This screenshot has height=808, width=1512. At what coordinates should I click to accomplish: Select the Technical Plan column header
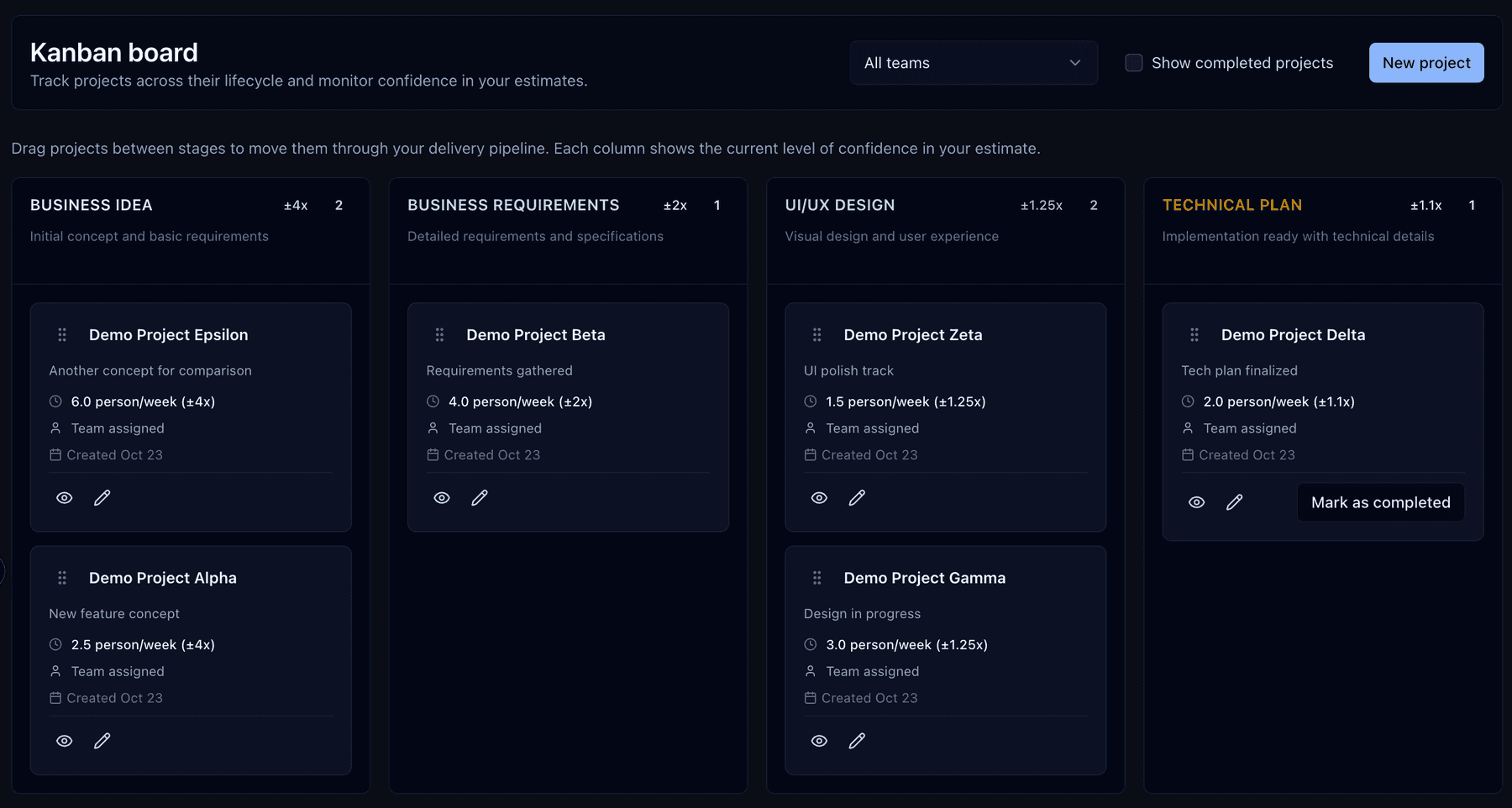[1231, 205]
